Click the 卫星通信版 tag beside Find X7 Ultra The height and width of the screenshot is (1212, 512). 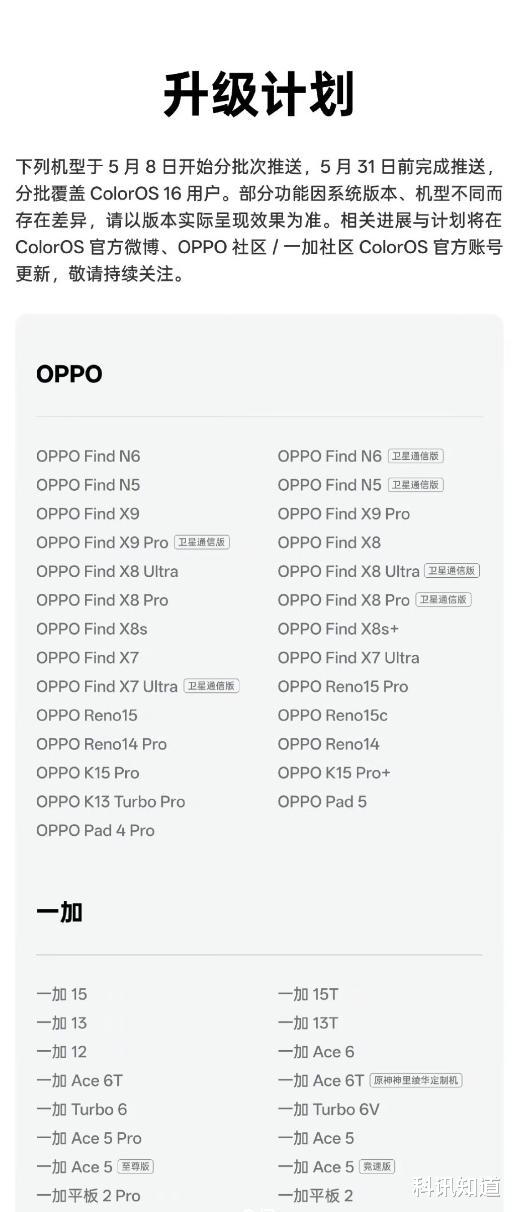coord(211,686)
